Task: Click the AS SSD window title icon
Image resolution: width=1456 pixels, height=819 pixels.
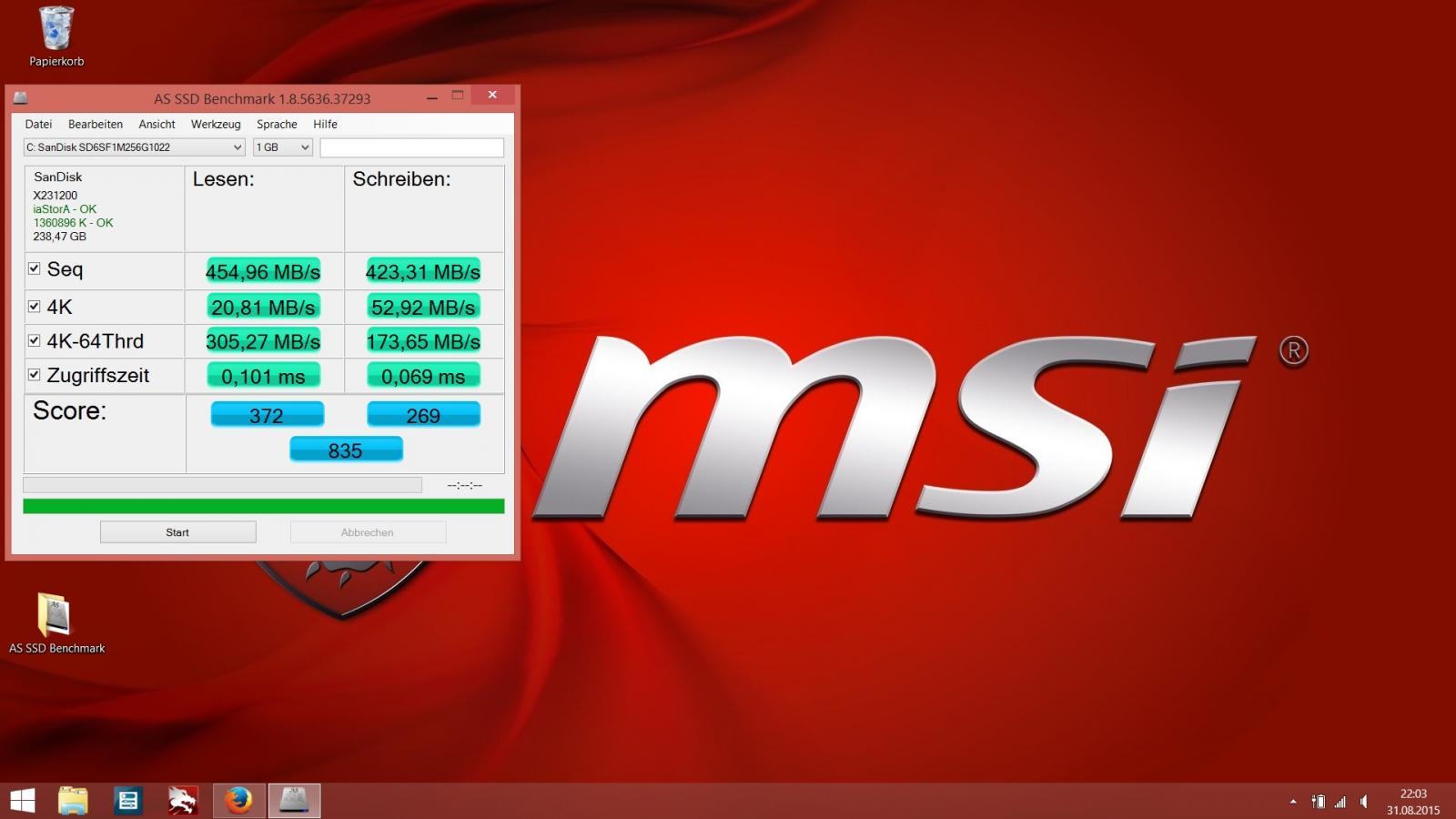Action: (x=20, y=97)
